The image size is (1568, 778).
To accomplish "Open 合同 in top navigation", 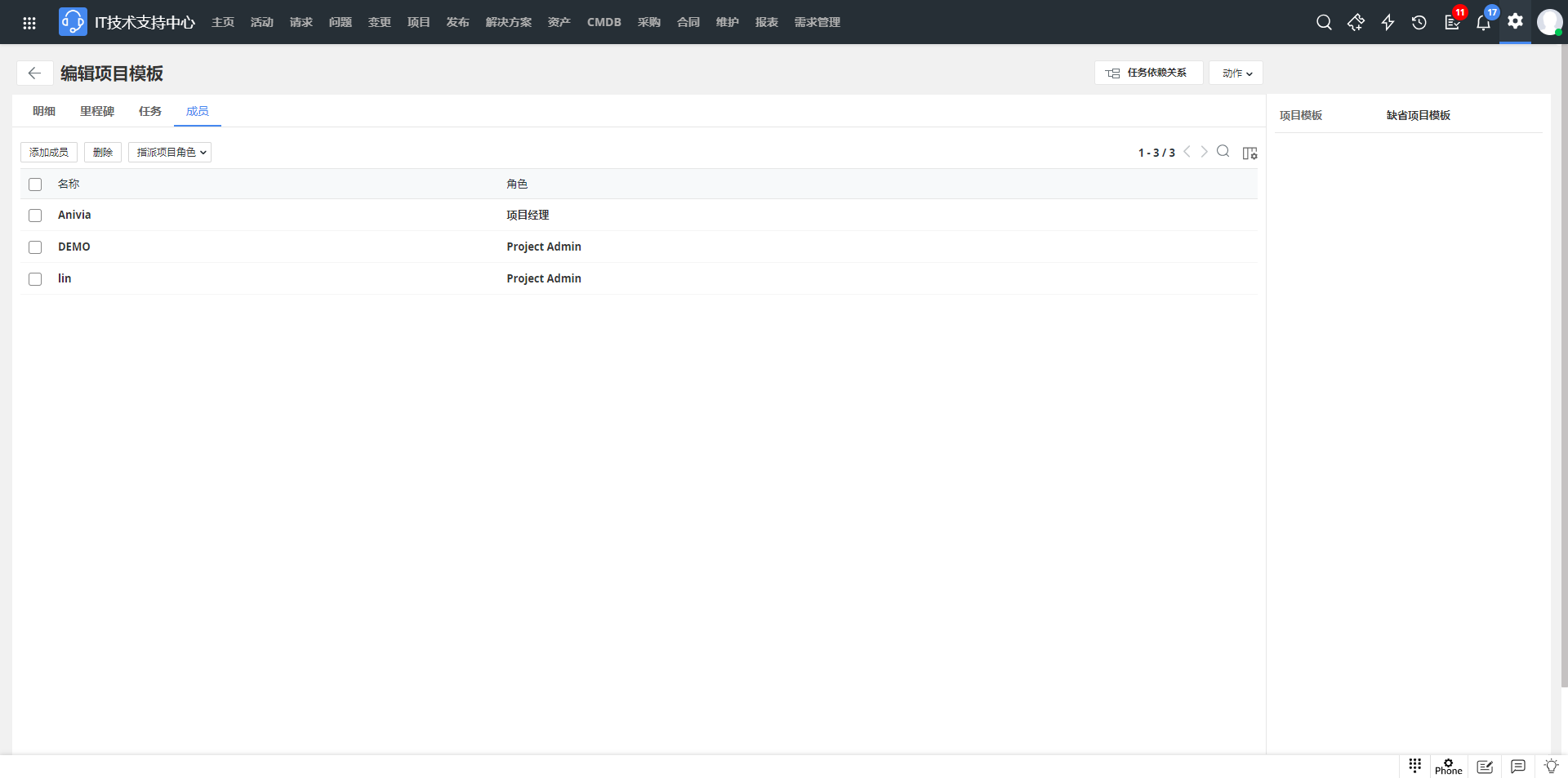I will coord(688,22).
